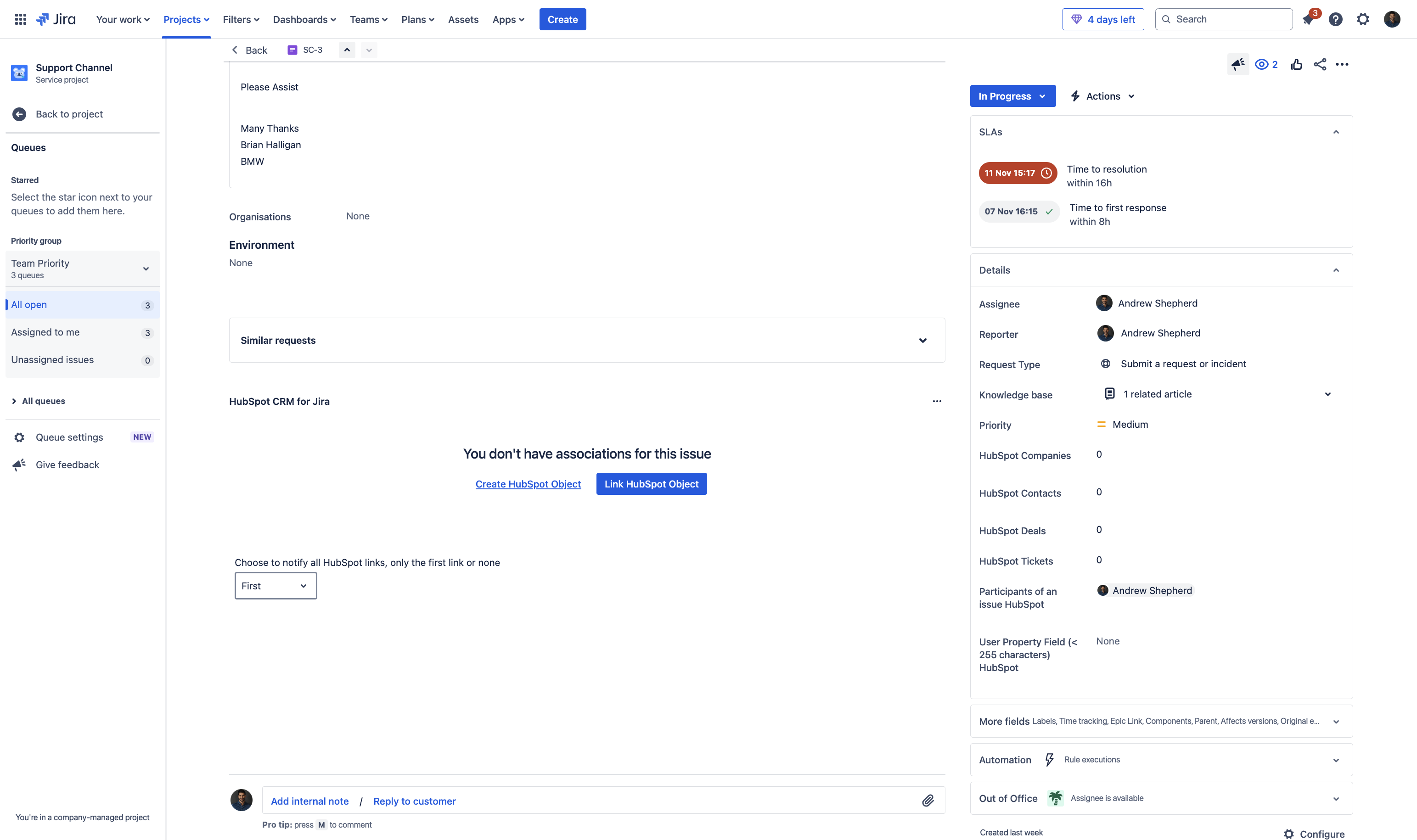Select the Actions dropdown menu
This screenshot has width=1417, height=840.
[x=1102, y=96]
